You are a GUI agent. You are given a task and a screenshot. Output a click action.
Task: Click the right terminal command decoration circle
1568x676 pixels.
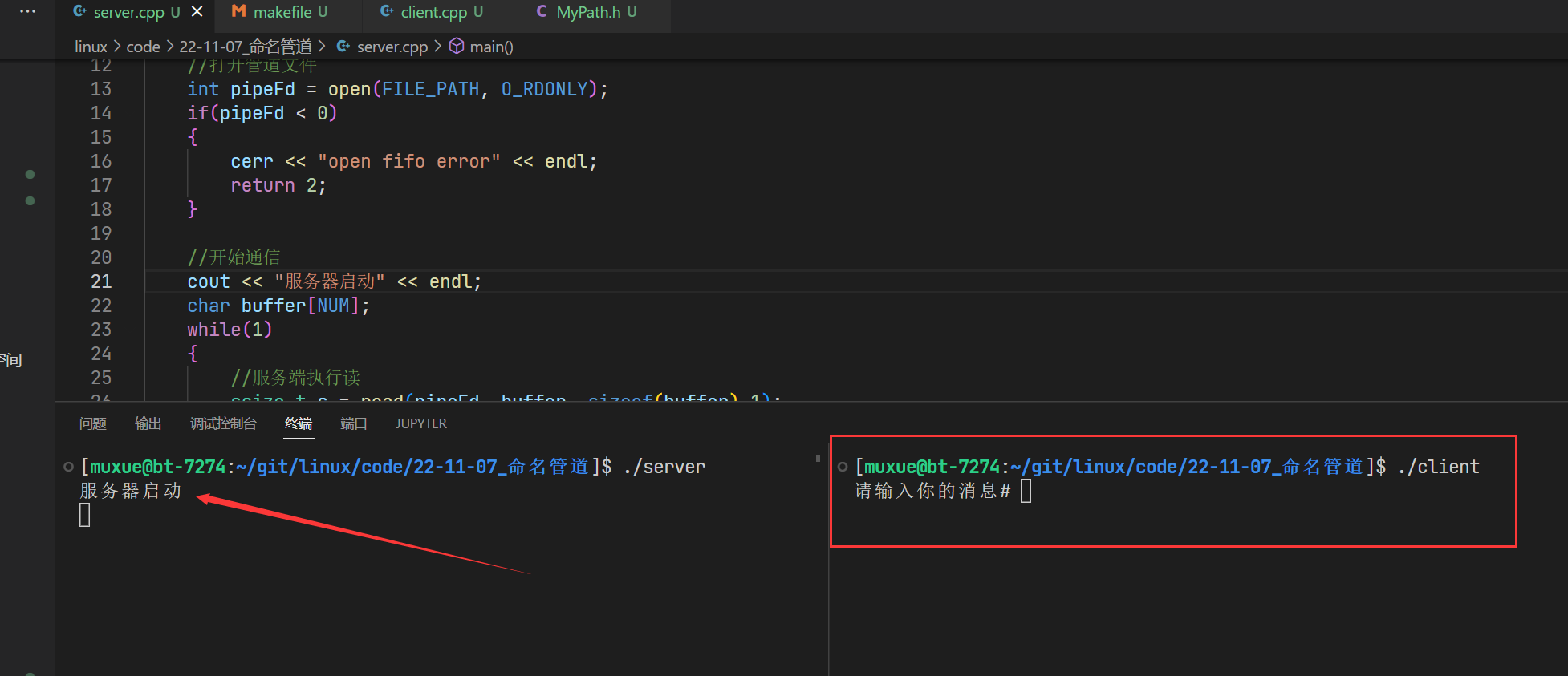click(842, 467)
